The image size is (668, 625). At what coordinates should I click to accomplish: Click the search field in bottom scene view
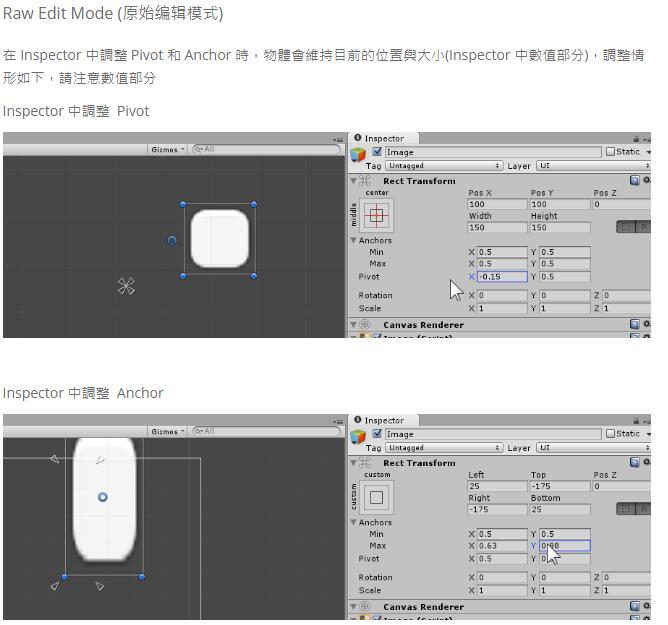pos(267,432)
